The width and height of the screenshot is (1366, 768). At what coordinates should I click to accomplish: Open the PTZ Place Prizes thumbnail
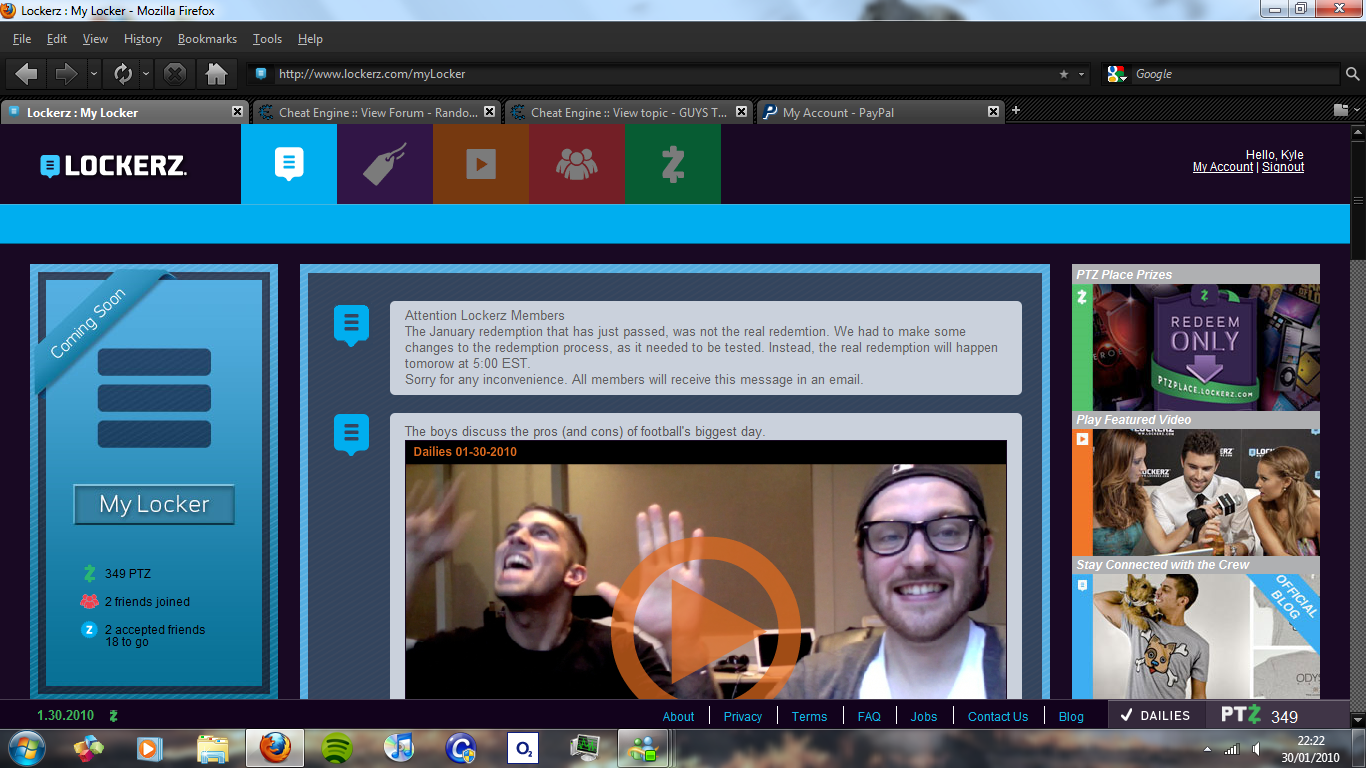click(x=1196, y=347)
